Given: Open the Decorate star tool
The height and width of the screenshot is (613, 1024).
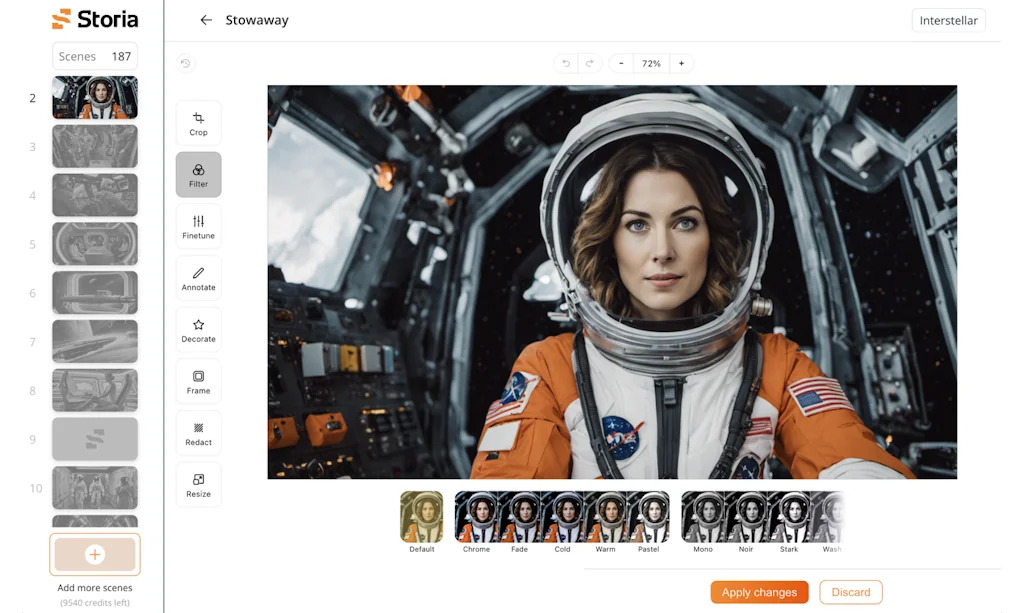Looking at the screenshot, I should [198, 330].
